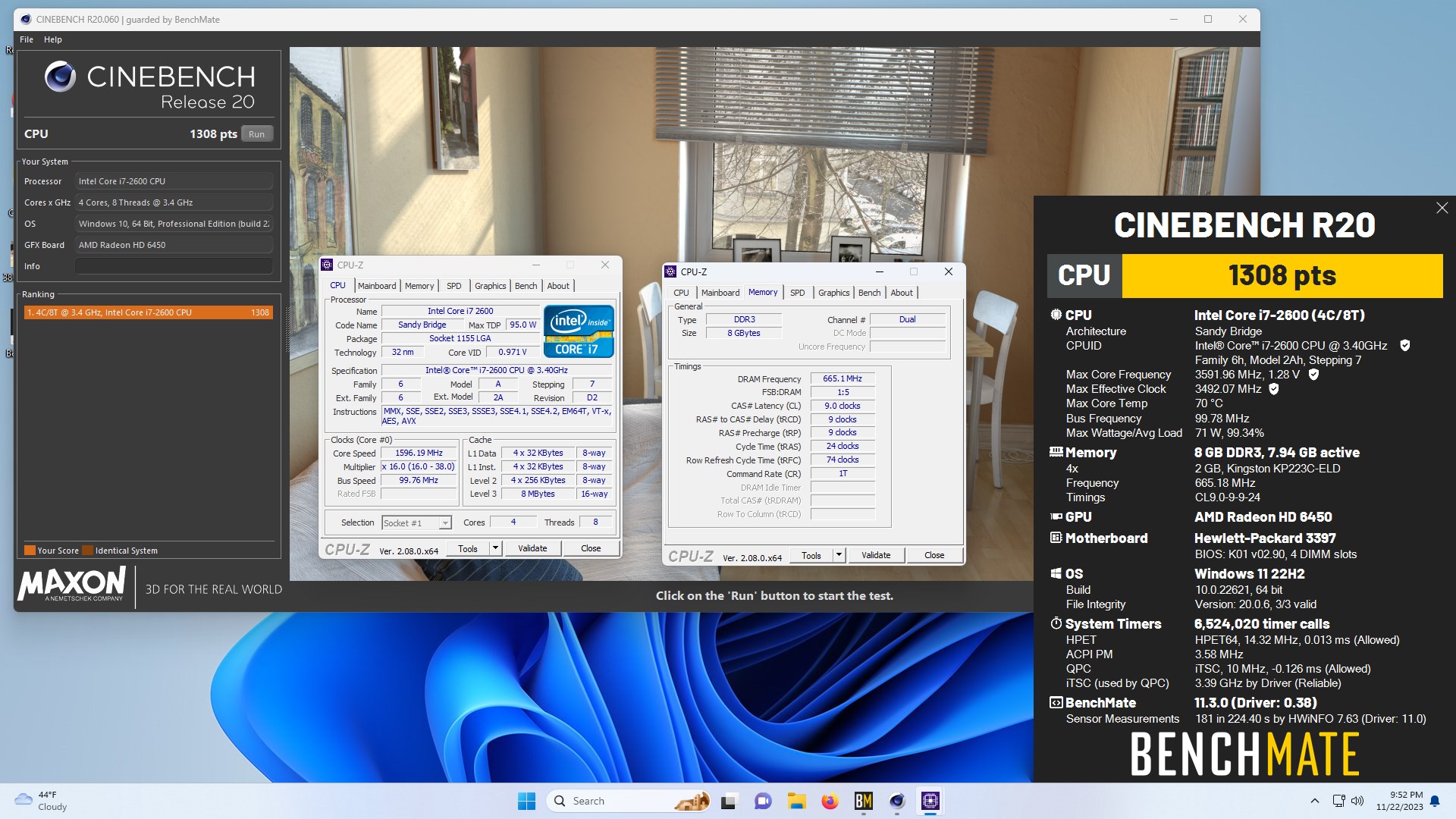This screenshot has width=1456, height=819.
Task: Open CPU tab in right CPU-Z window
Action: (x=681, y=293)
